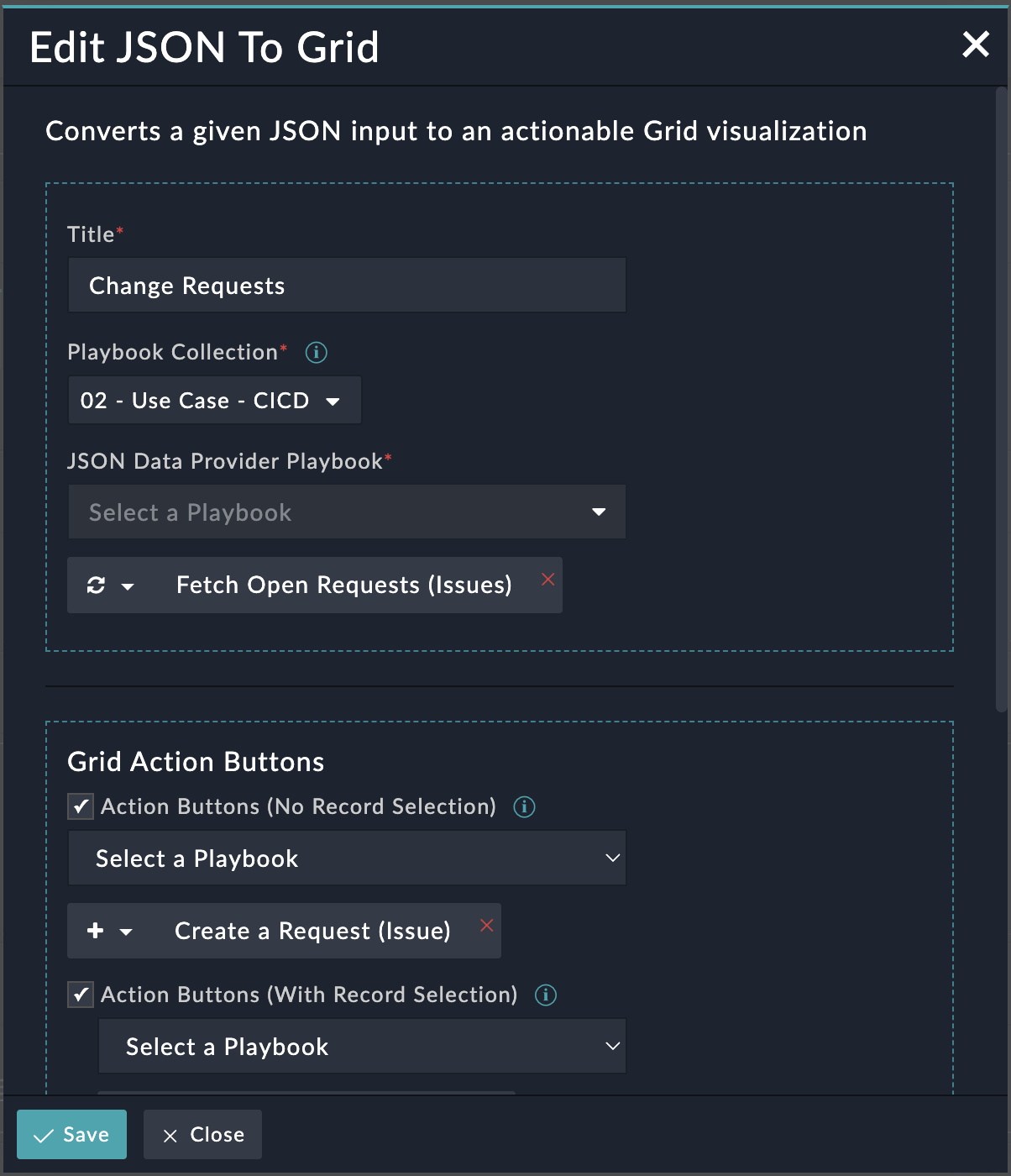Click the refresh icon on Fetch Open Requests
The width and height of the screenshot is (1011, 1176).
97,585
